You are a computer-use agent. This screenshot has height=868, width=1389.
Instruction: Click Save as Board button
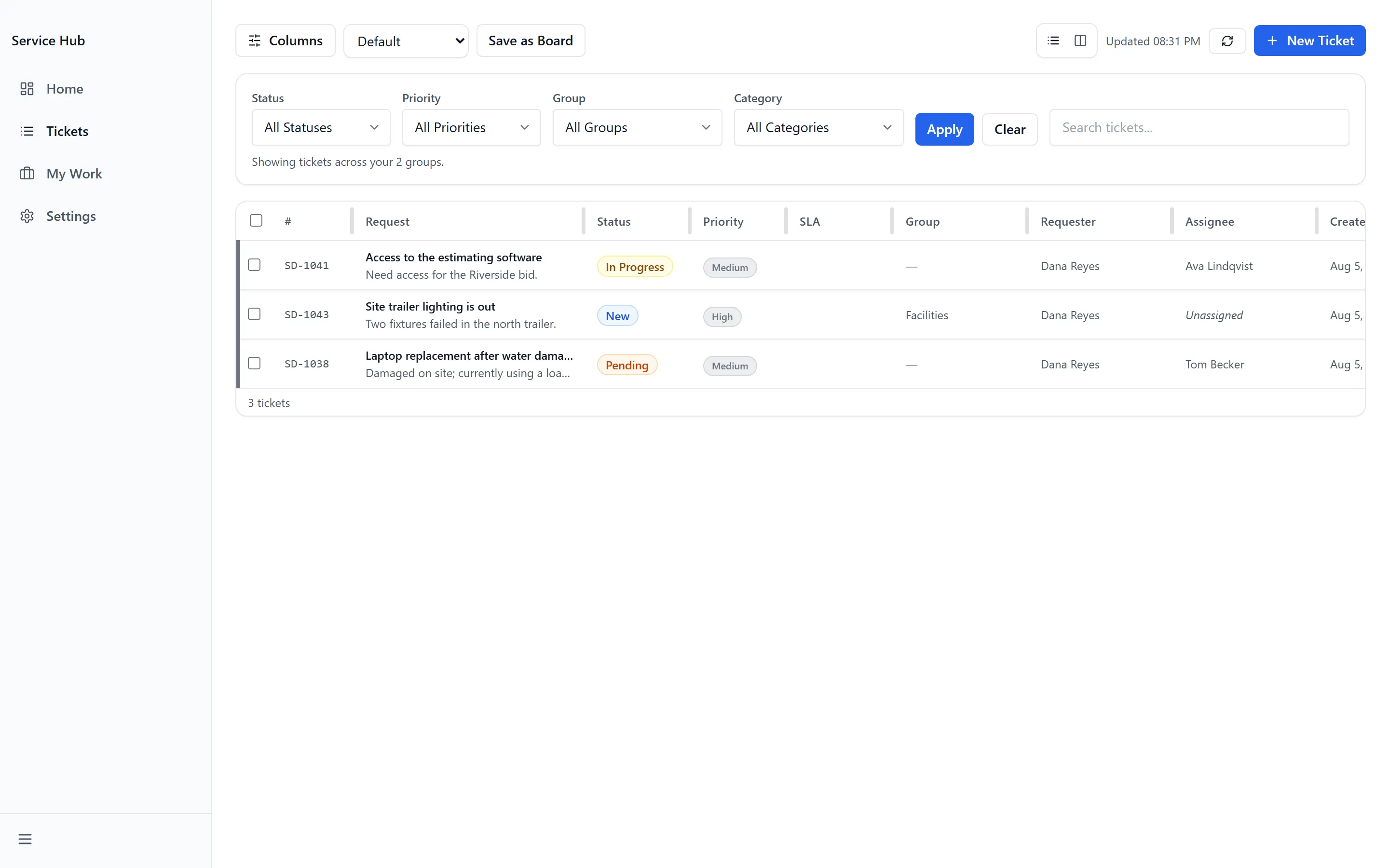[x=531, y=41]
